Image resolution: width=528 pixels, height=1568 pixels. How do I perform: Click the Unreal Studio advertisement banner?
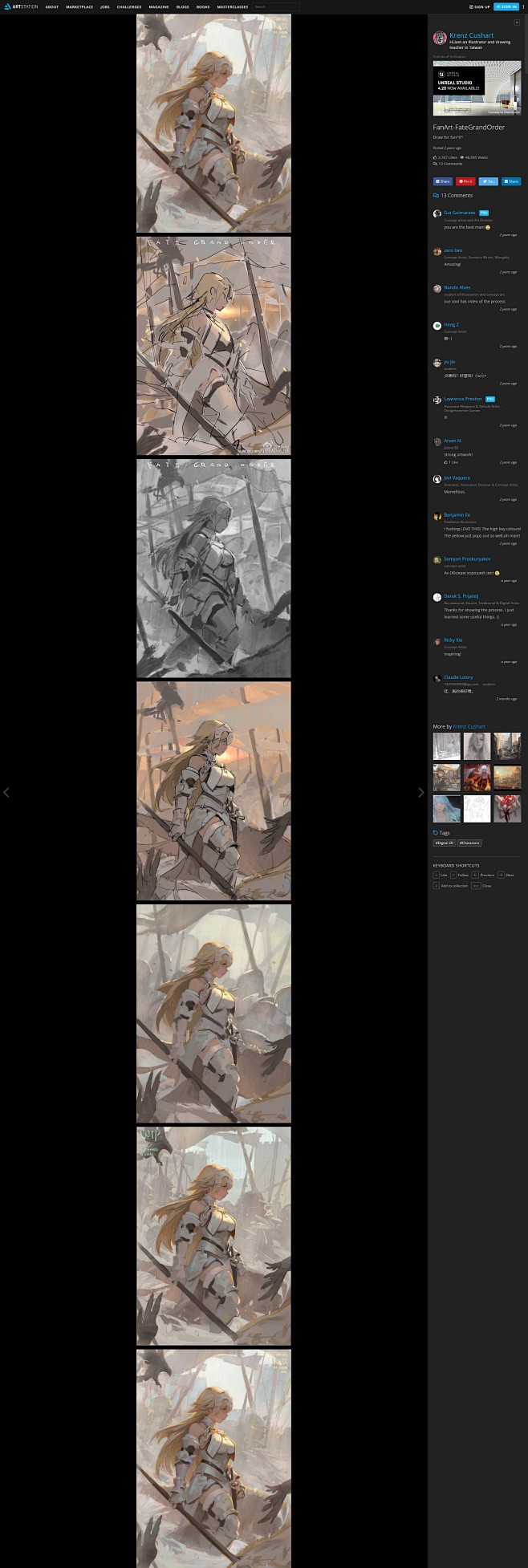tap(477, 88)
